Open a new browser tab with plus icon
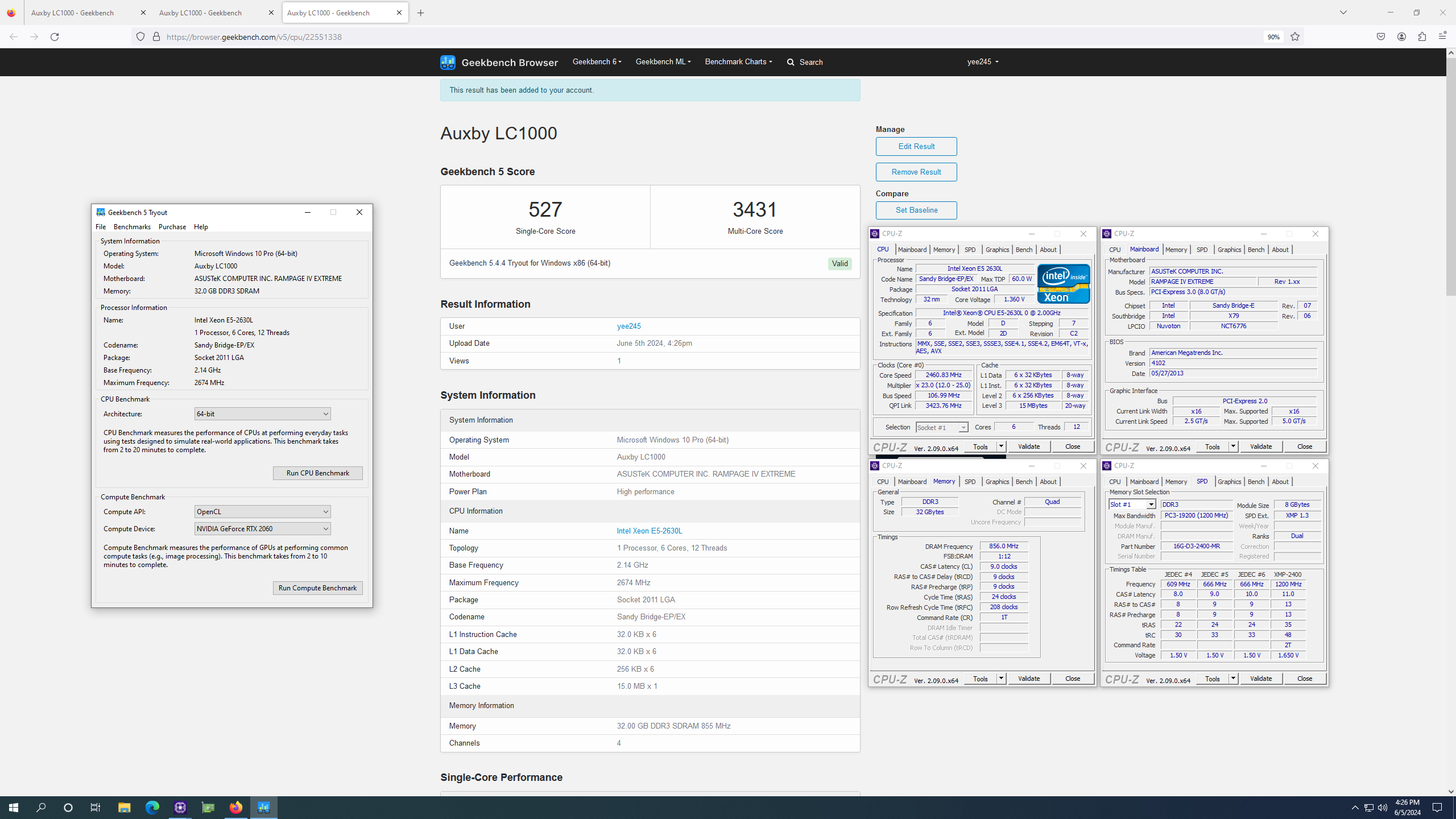The width and height of the screenshot is (1456, 819). coord(421,13)
